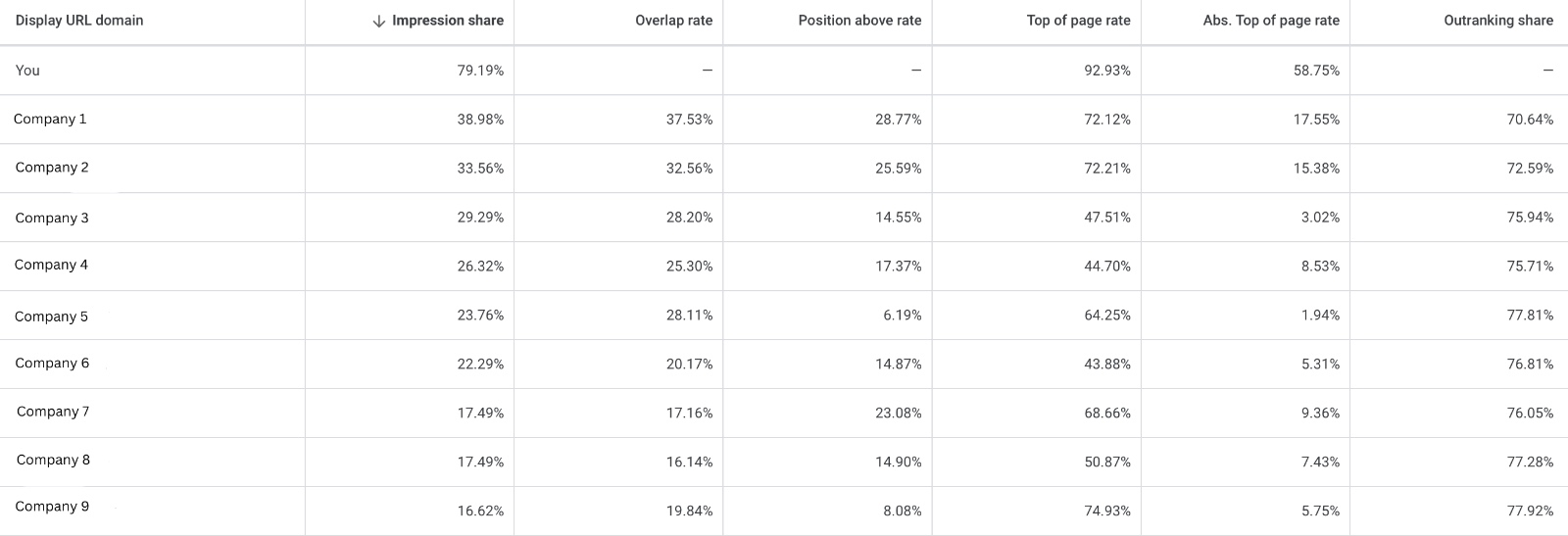Image resolution: width=1568 pixels, height=536 pixels.
Task: Click on Company 6 row
Action: 52,364
